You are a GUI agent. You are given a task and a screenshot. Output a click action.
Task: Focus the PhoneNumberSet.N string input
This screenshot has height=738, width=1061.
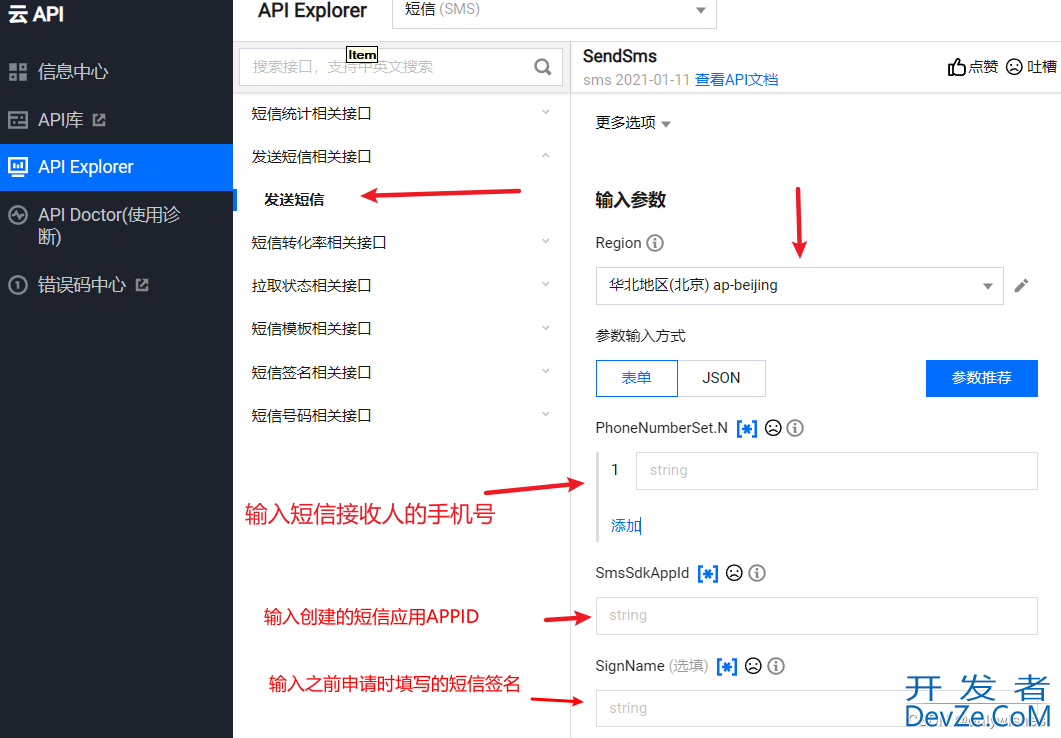click(836, 471)
